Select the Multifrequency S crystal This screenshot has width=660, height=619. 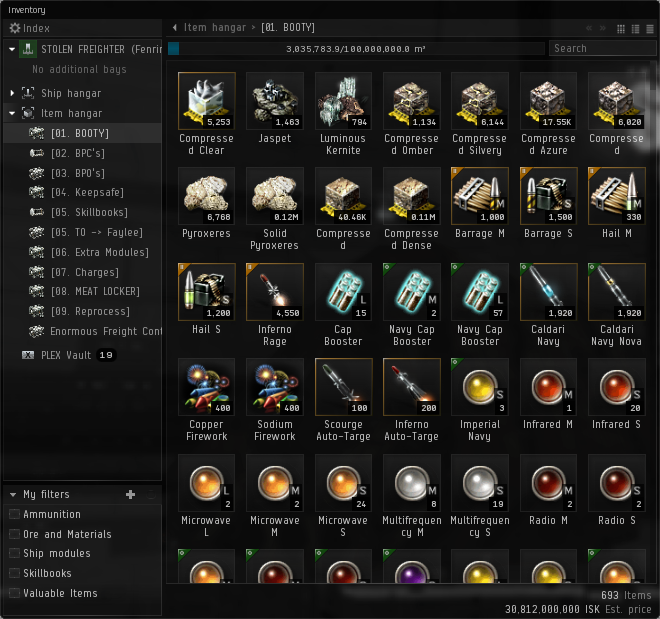[x=480, y=483]
